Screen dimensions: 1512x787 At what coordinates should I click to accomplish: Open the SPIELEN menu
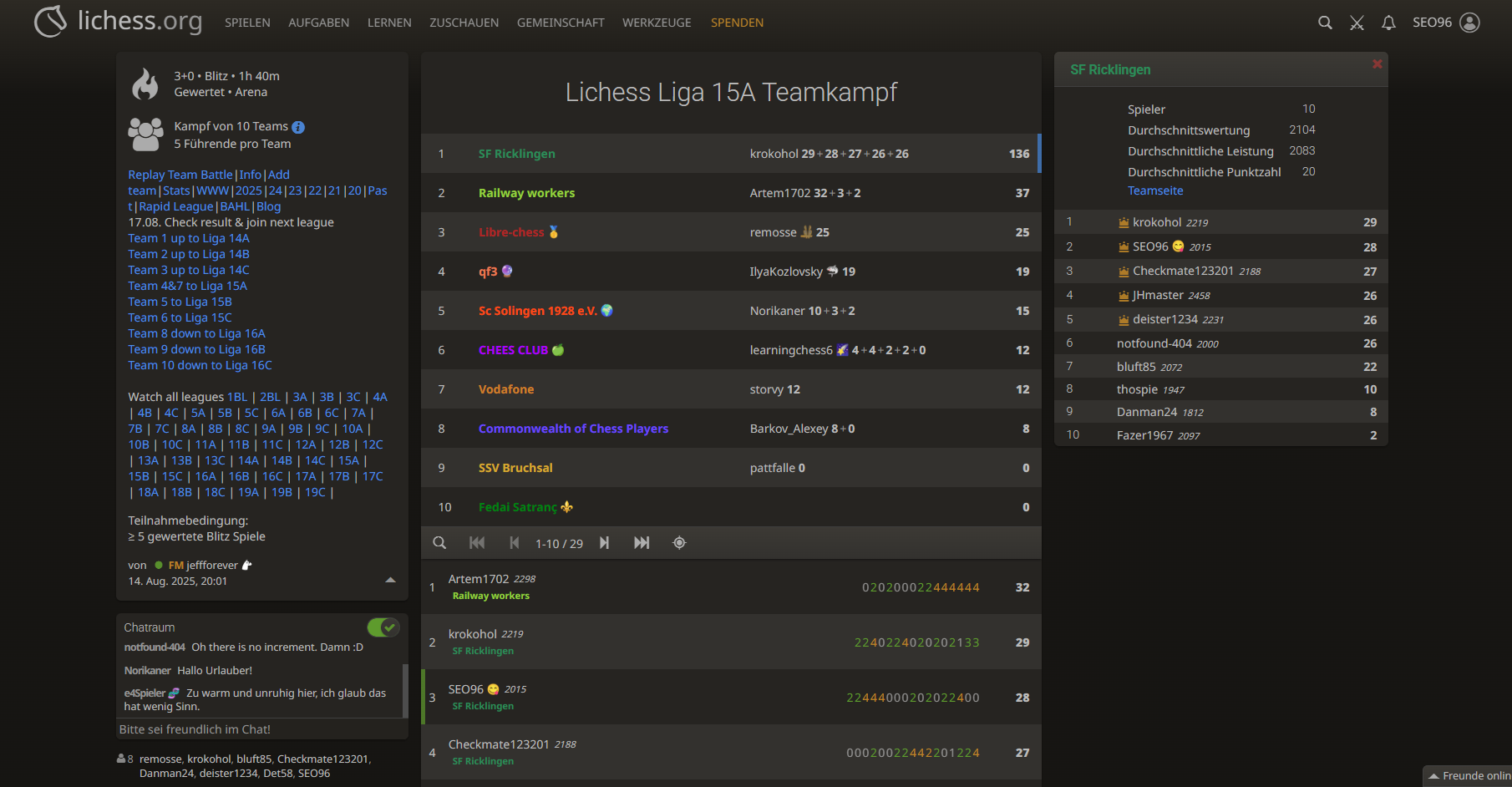pos(247,23)
